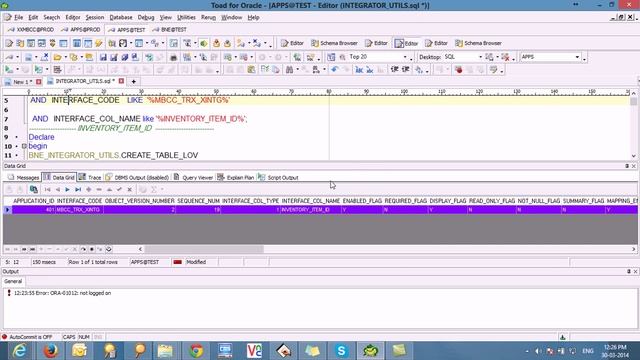The height and width of the screenshot is (360, 640).
Task: Open Internet Explorer from the taskbar
Action: [x=19, y=350]
